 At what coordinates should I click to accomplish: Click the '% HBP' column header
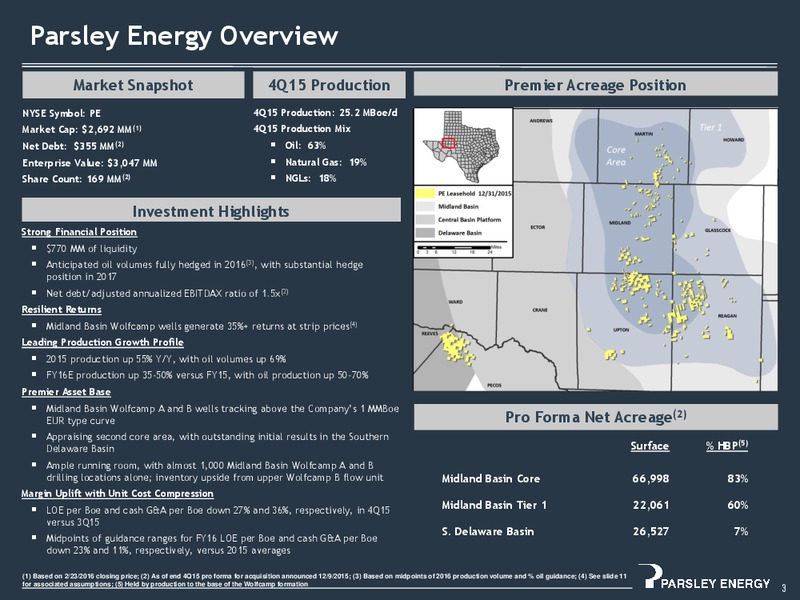point(727,445)
